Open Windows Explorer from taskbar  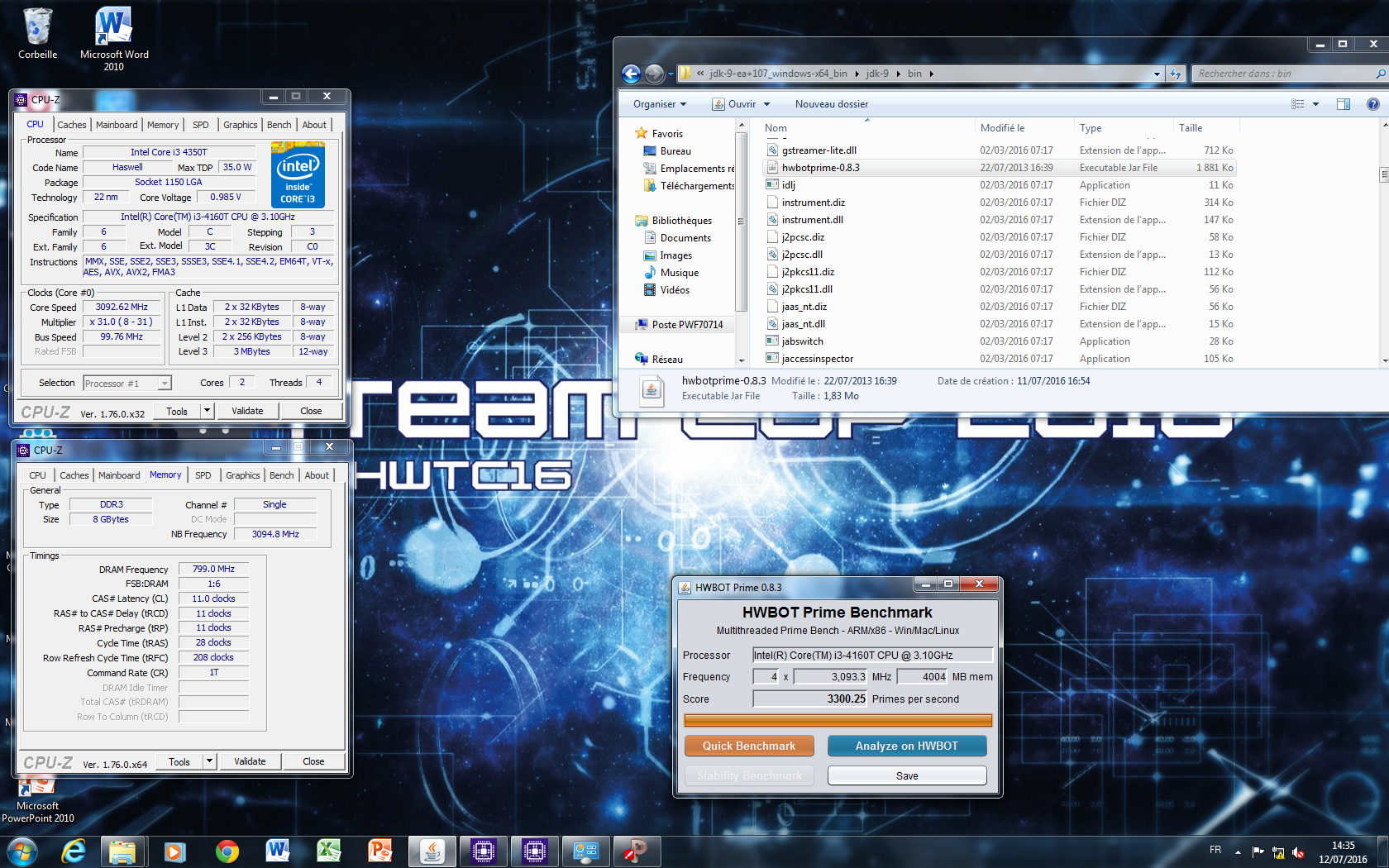point(122,851)
